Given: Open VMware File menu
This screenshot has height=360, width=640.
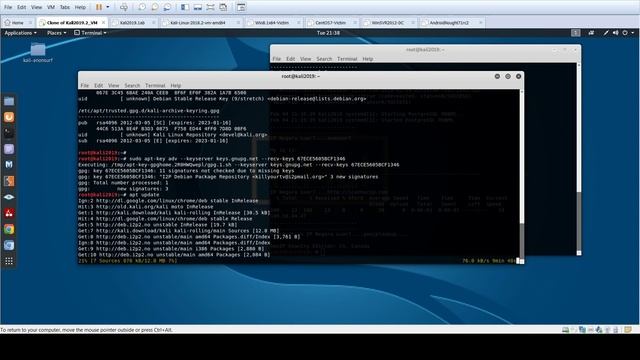Looking at the screenshot, I should pos(8,7).
